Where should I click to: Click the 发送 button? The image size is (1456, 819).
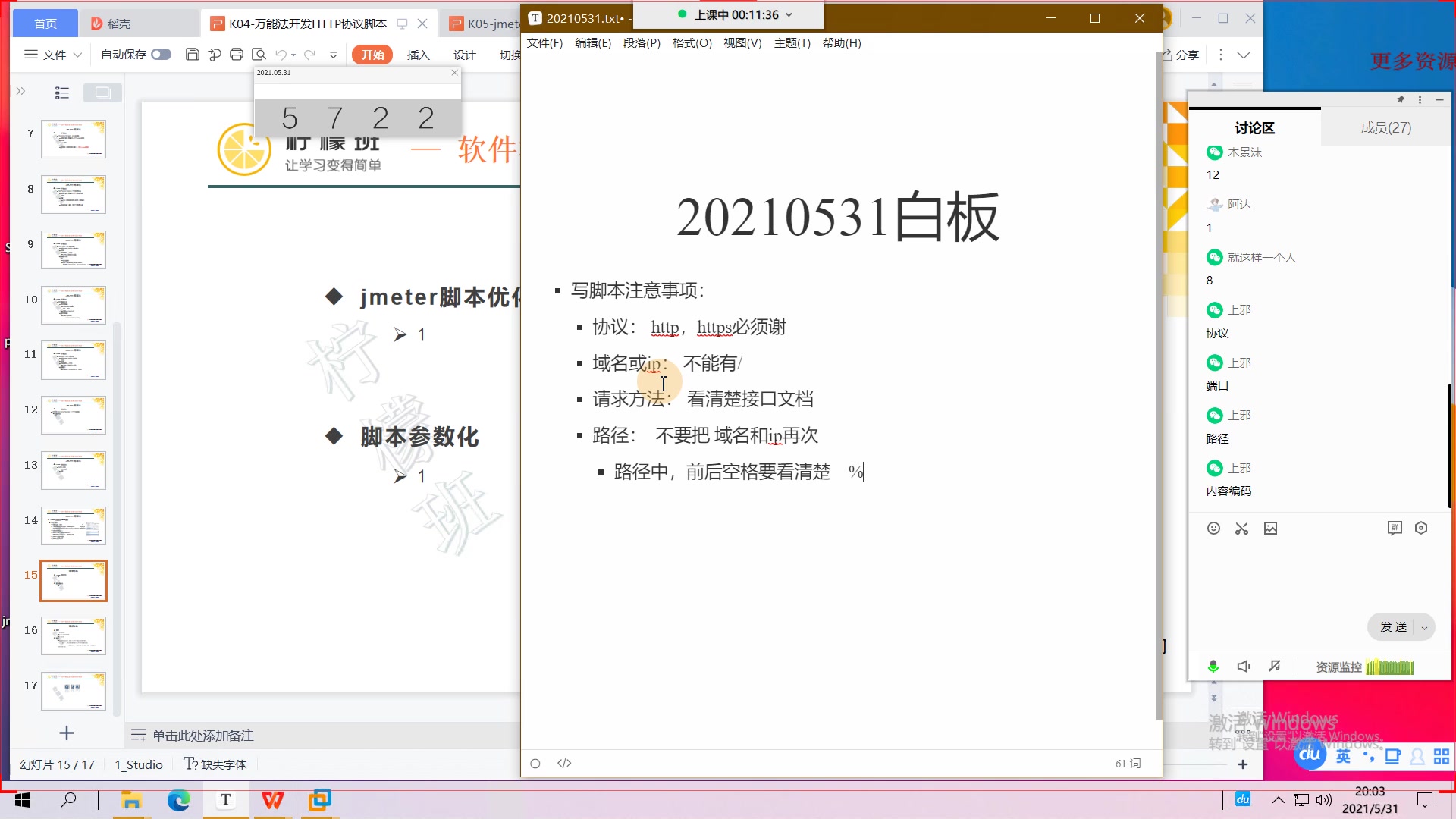(1393, 627)
